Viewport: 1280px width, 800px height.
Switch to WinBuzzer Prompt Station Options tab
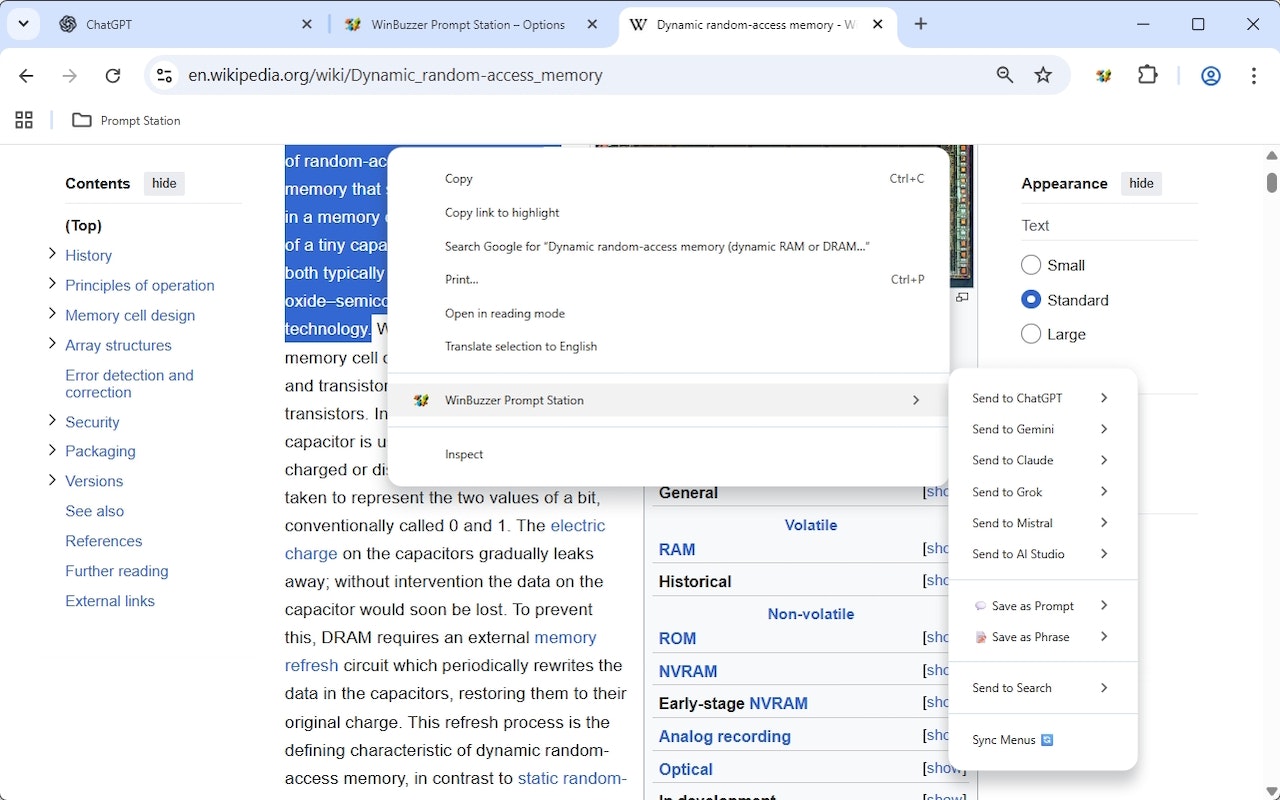(470, 24)
